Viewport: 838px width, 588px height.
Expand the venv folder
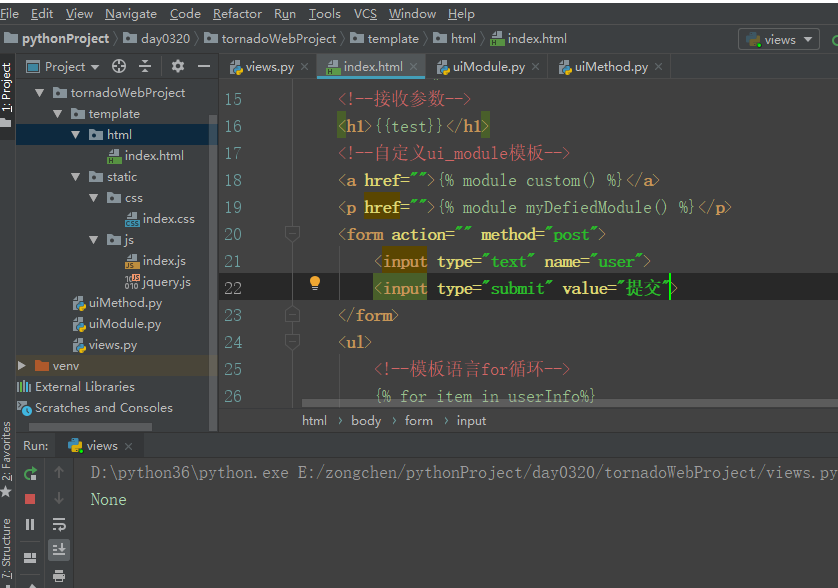click(22, 366)
